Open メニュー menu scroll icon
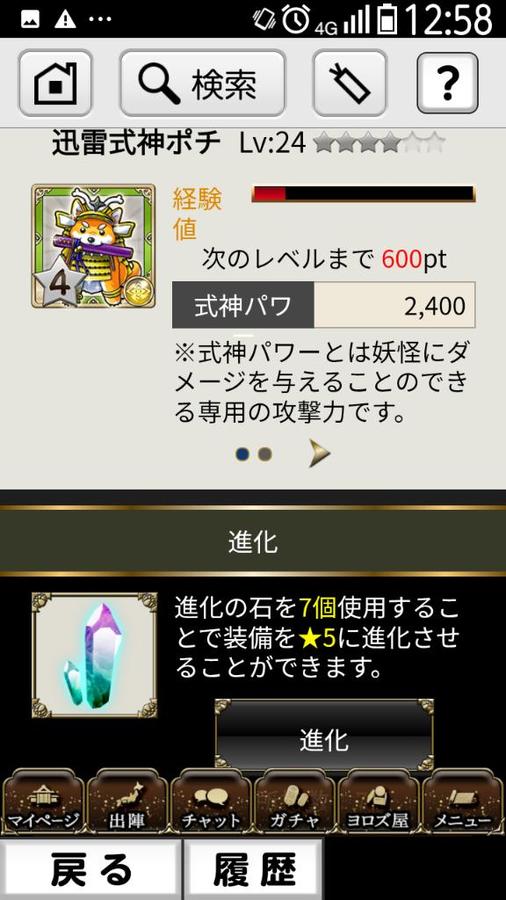Image resolution: width=506 pixels, height=900 pixels. [463, 801]
